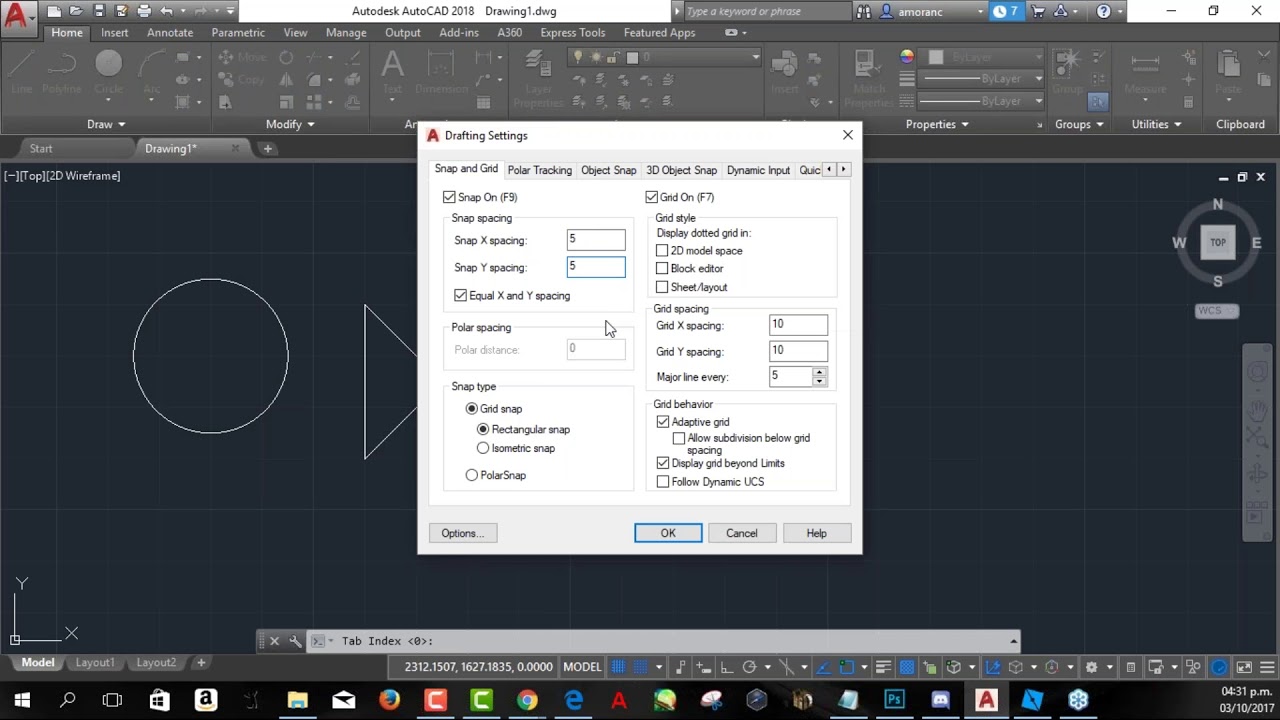
Task: Click the Plot printer icon in quick access toolbar
Action: (x=144, y=12)
